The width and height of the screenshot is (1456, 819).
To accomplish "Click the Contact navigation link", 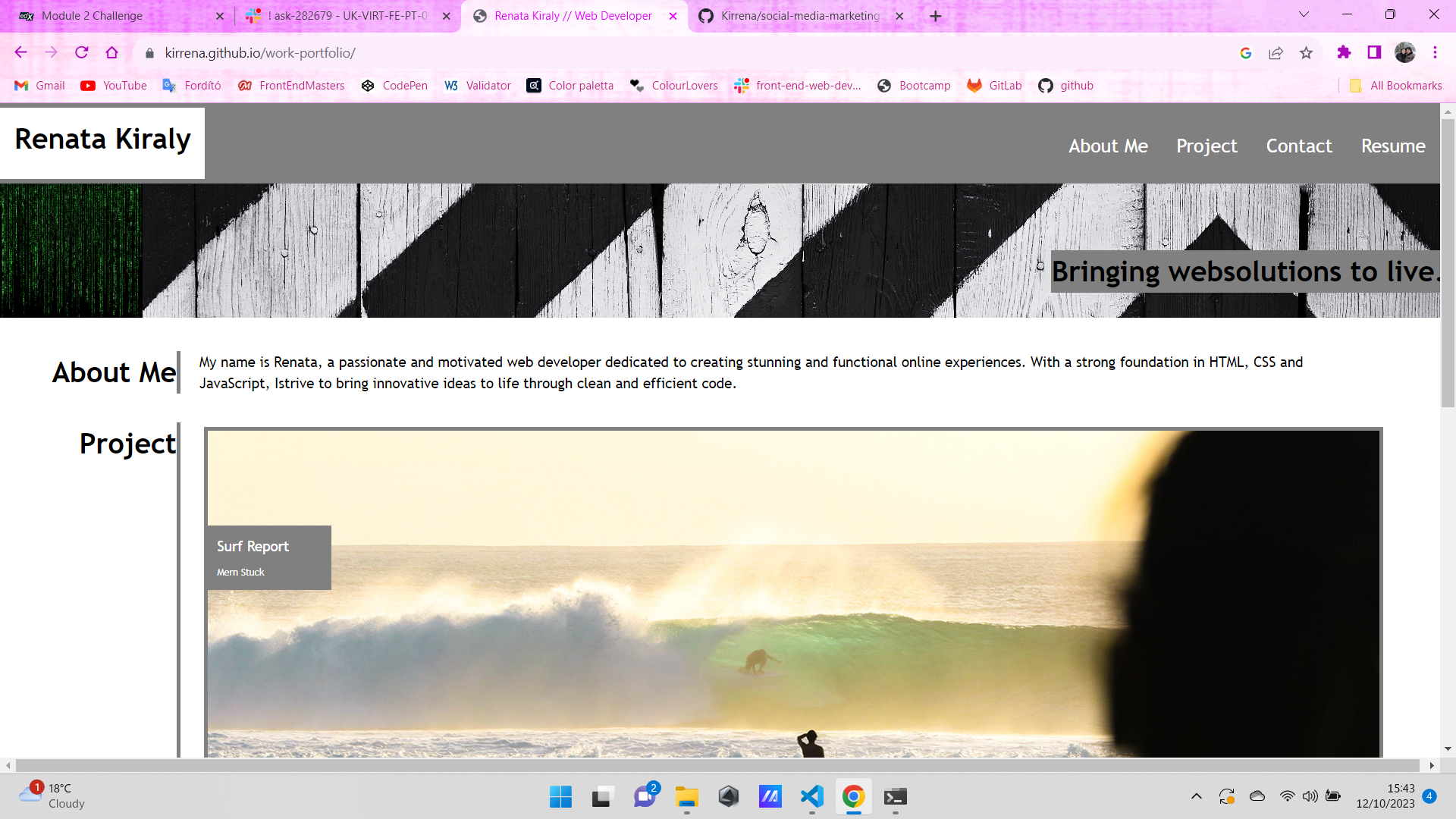I will (1298, 146).
